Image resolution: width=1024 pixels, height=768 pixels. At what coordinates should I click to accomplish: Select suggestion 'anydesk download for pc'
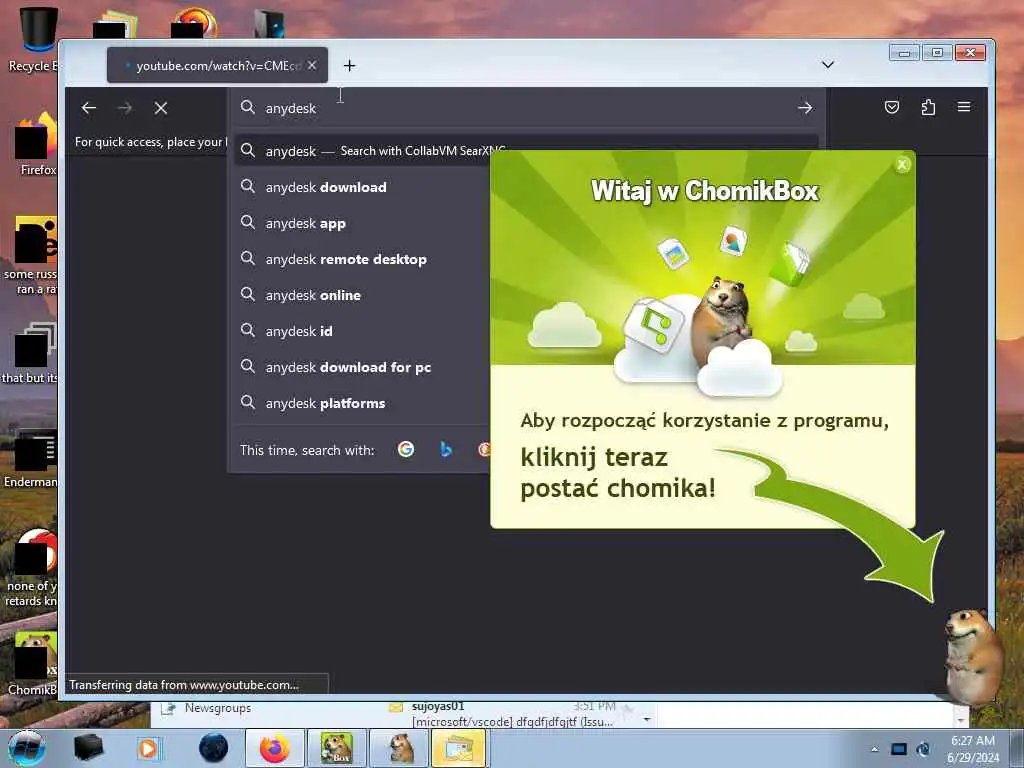coord(363,367)
